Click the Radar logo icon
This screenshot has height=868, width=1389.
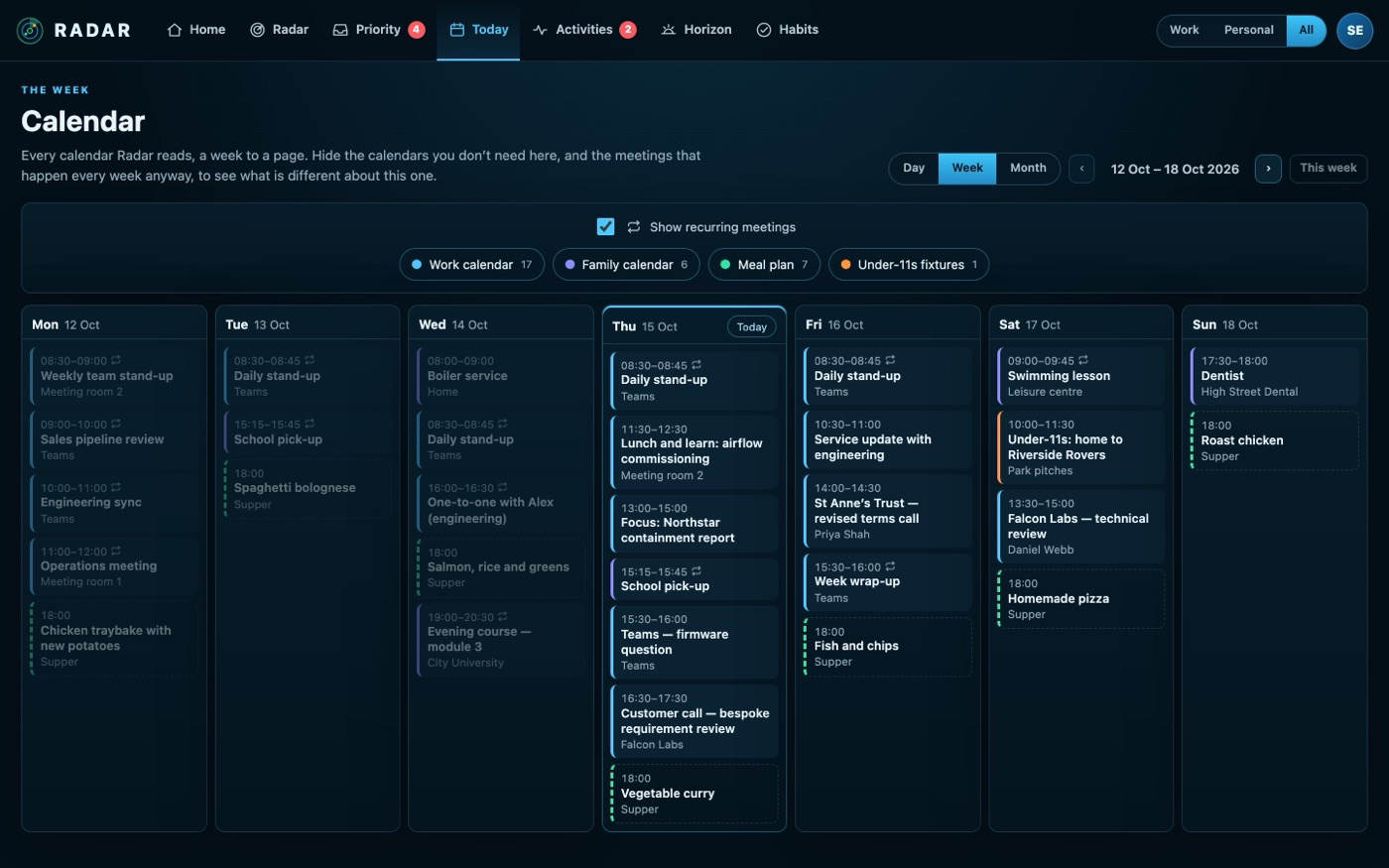coord(31,30)
